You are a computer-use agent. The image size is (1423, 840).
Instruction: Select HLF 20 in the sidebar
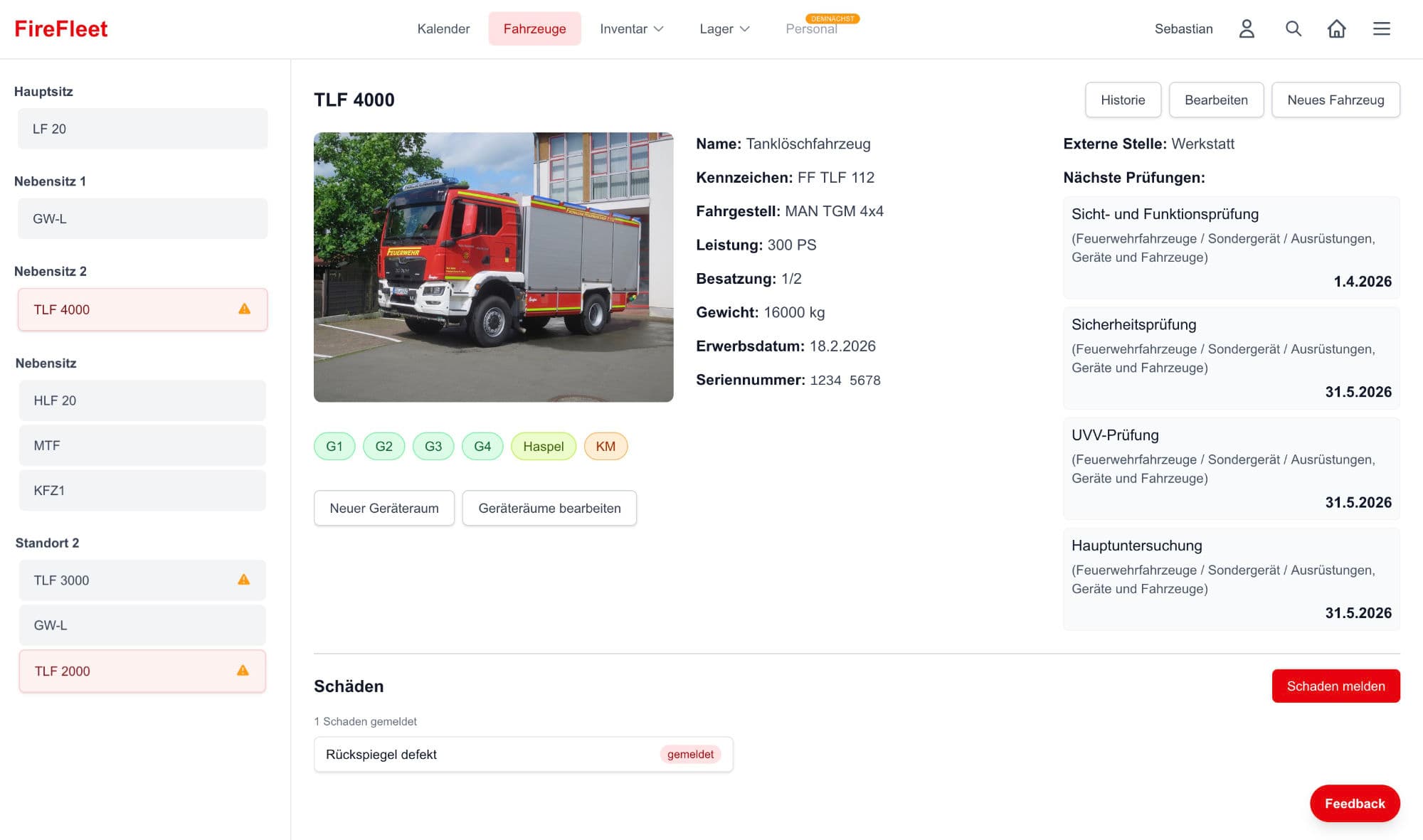[x=142, y=400]
